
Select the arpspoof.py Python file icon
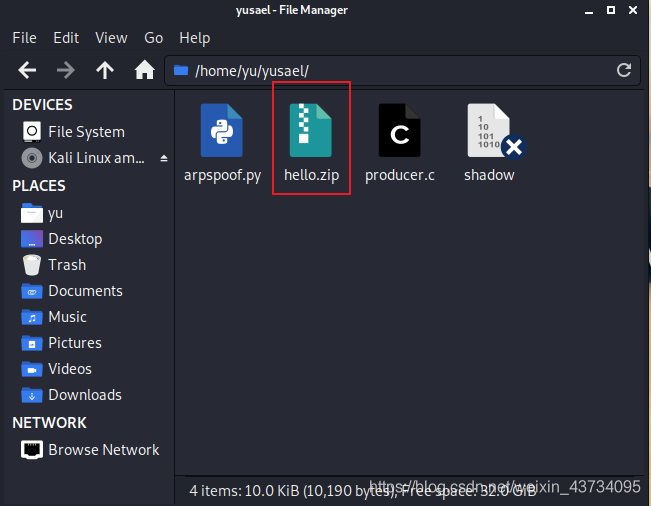pyautogui.click(x=222, y=130)
